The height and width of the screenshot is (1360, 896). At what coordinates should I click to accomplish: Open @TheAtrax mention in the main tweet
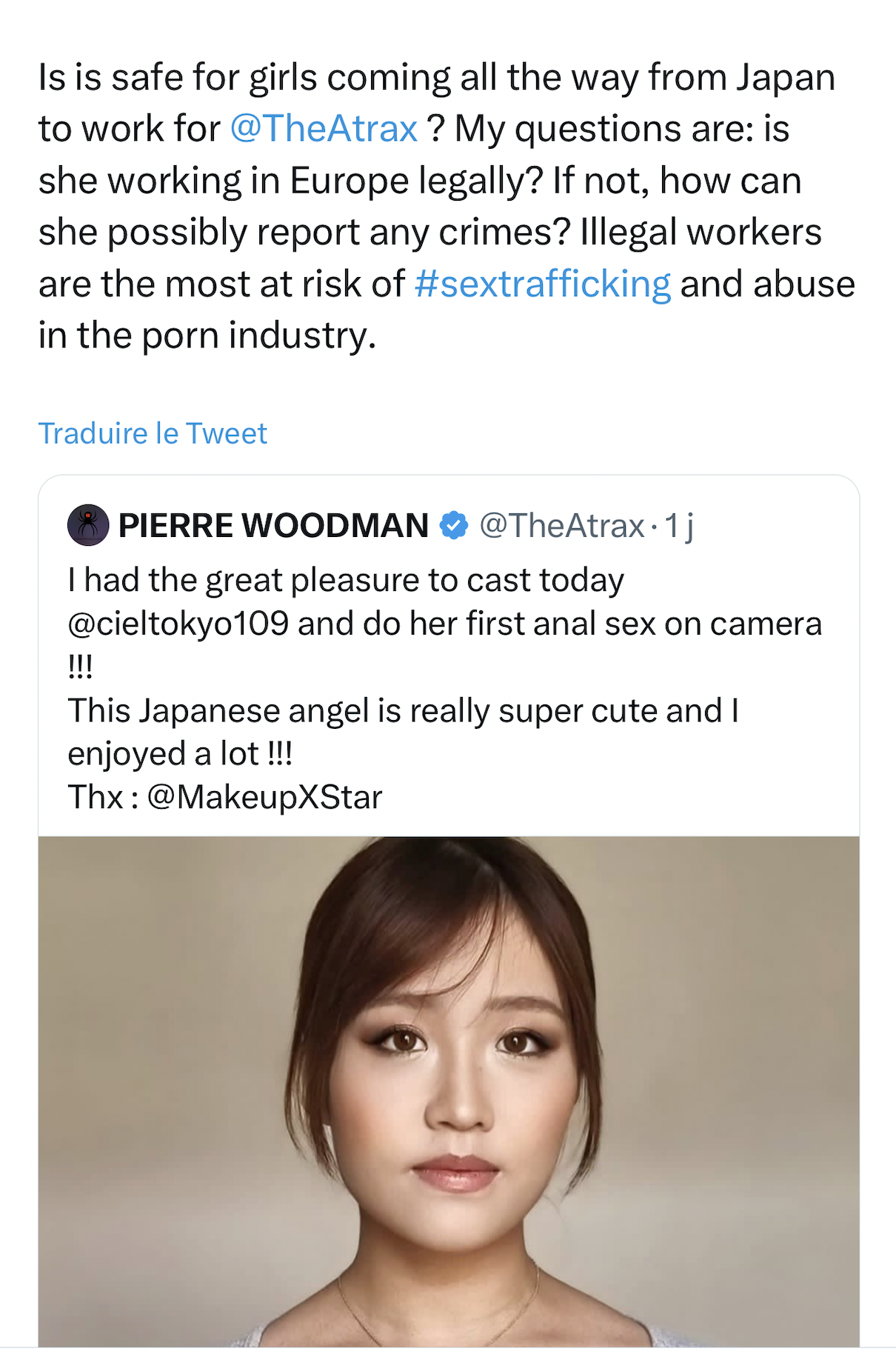pyautogui.click(x=324, y=129)
